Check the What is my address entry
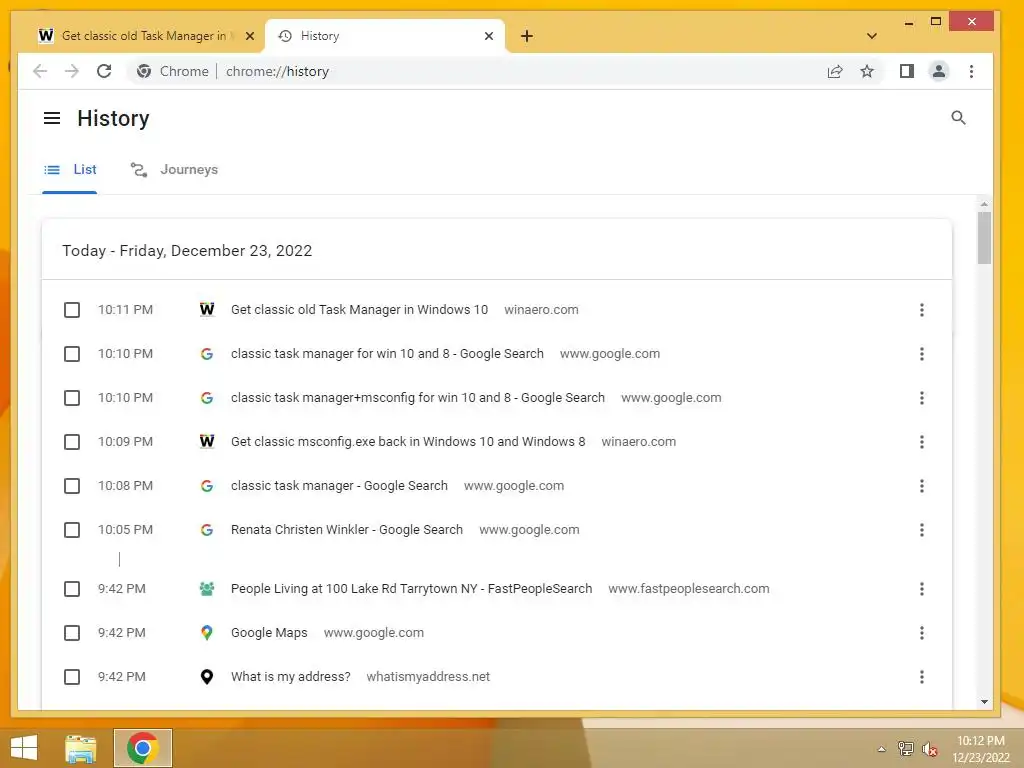The width and height of the screenshot is (1024, 768). coord(72,677)
